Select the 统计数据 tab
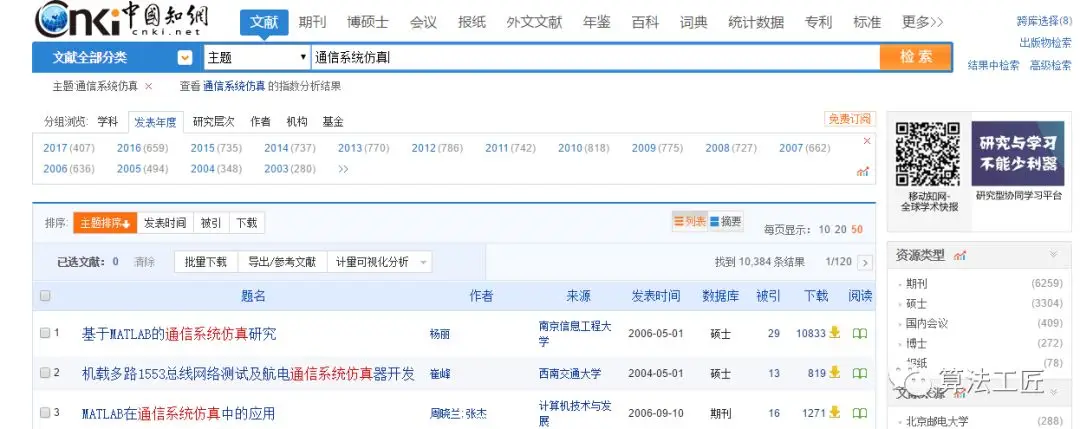1080x429 pixels. [x=756, y=23]
